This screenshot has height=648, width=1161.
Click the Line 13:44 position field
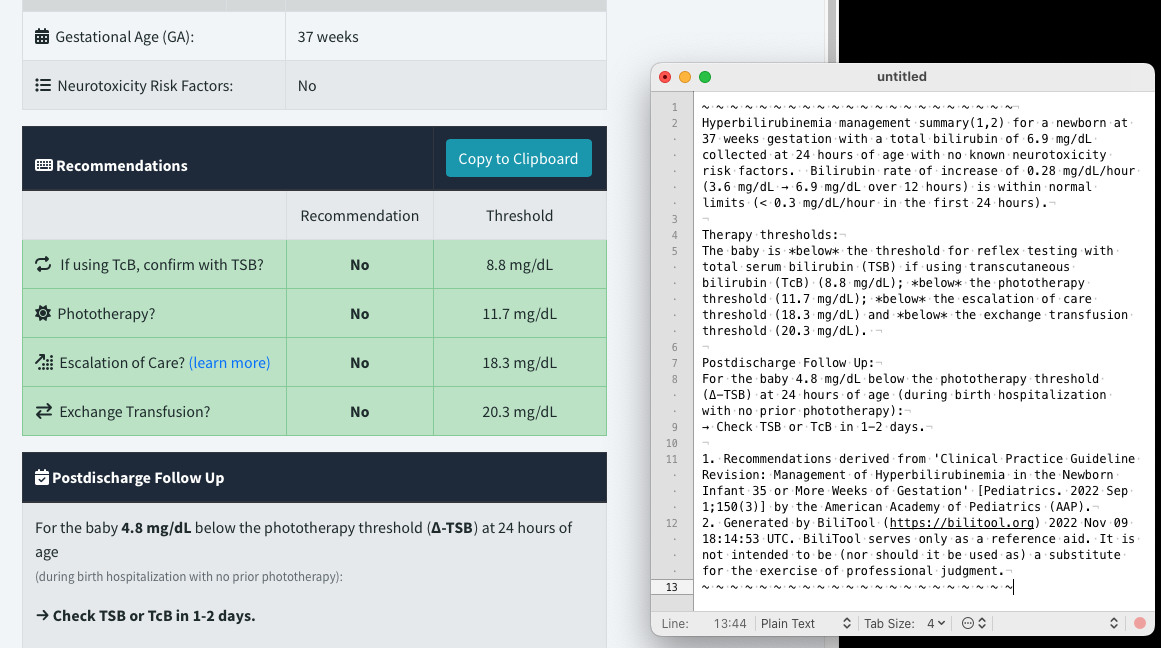[730, 623]
